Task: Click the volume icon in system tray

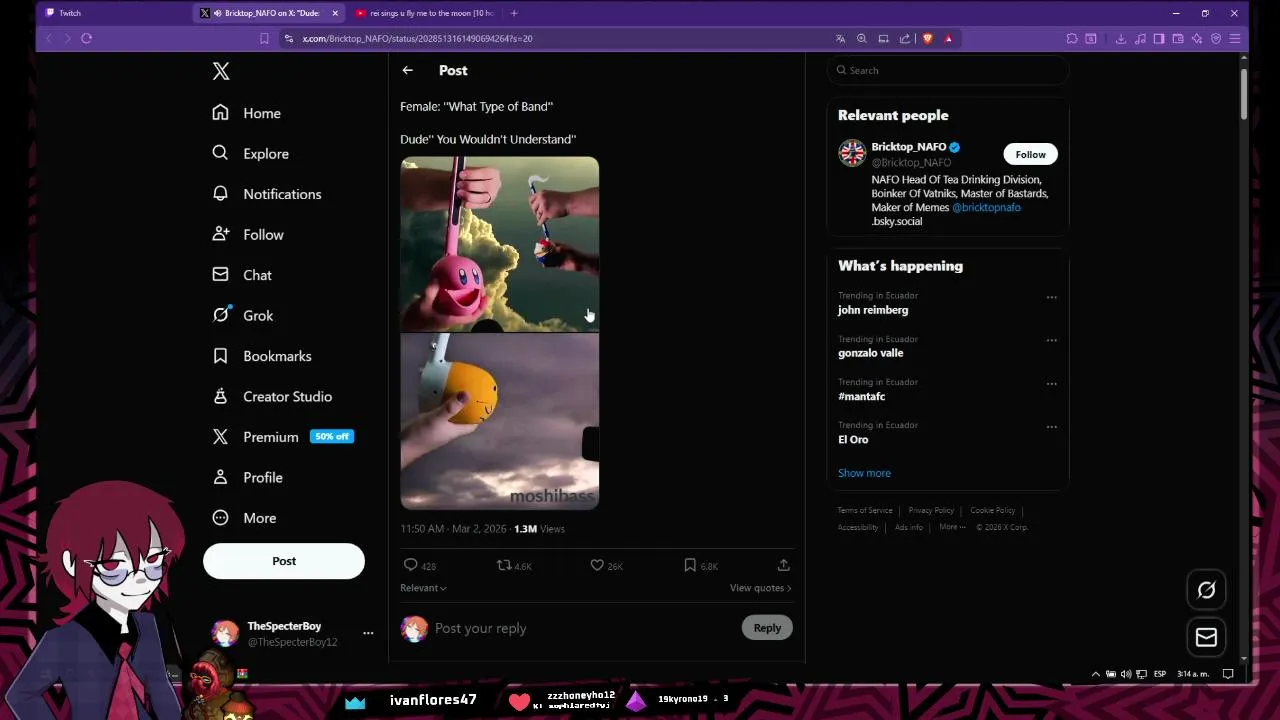Action: (x=1126, y=674)
